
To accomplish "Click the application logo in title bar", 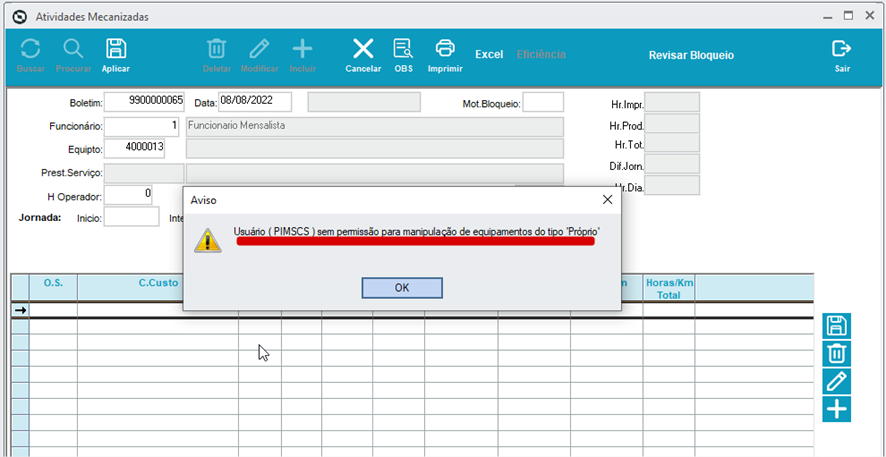I will click(20, 17).
